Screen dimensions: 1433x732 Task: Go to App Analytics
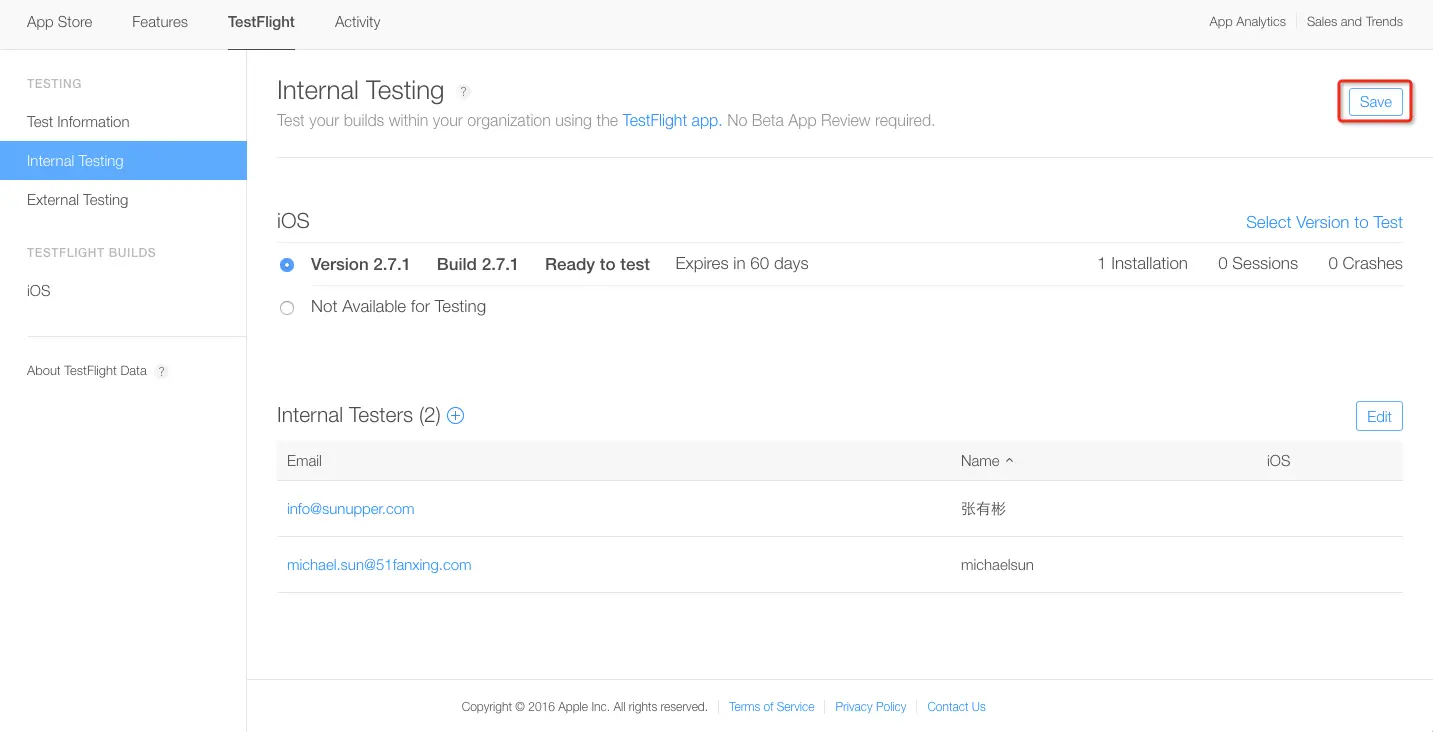pos(1247,22)
